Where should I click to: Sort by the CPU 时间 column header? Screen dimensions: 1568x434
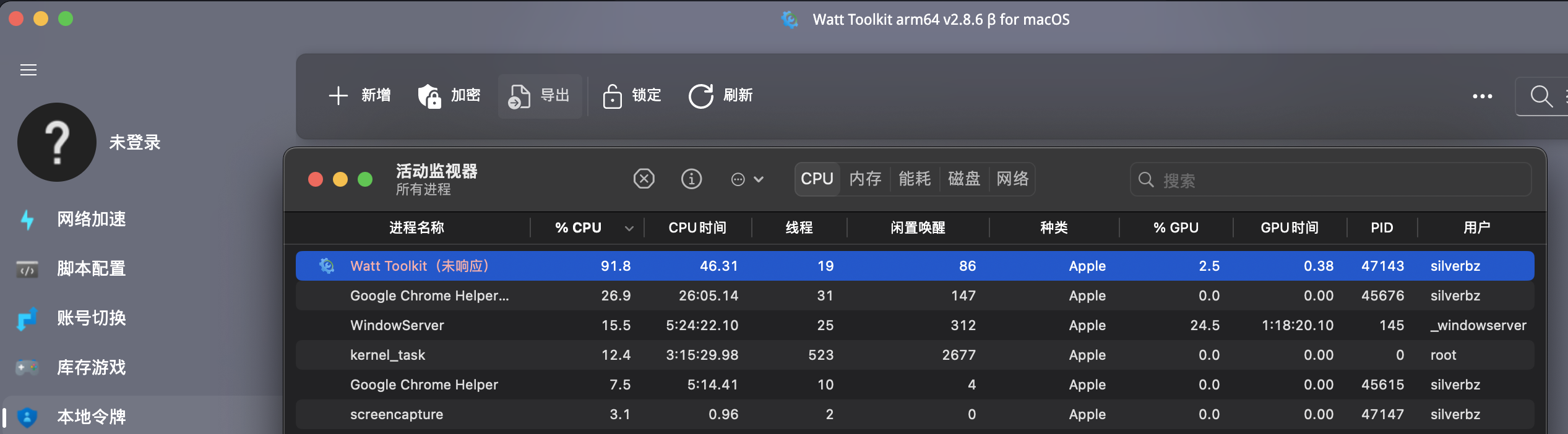pos(697,228)
